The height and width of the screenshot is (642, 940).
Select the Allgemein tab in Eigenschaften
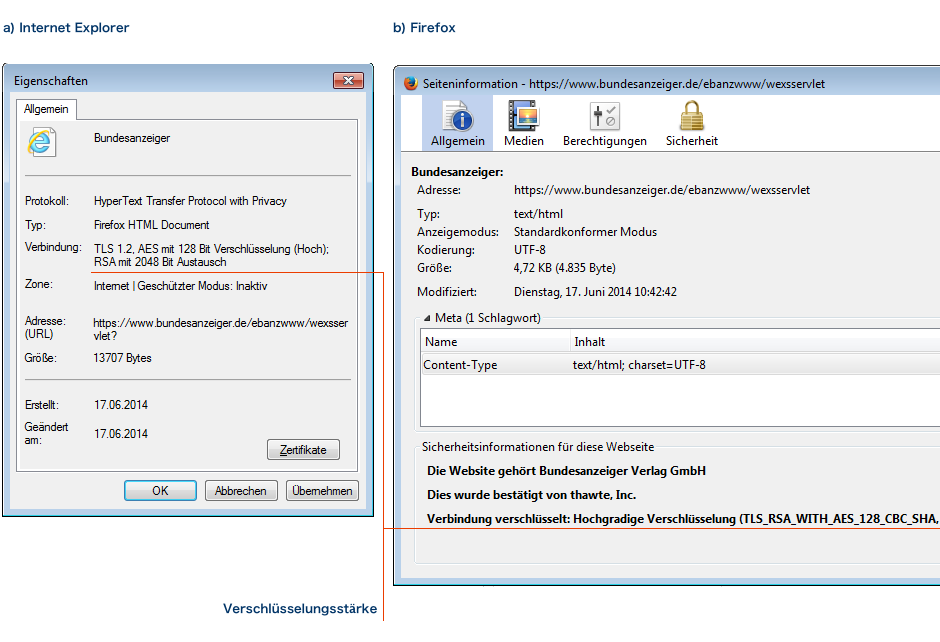pos(45,108)
